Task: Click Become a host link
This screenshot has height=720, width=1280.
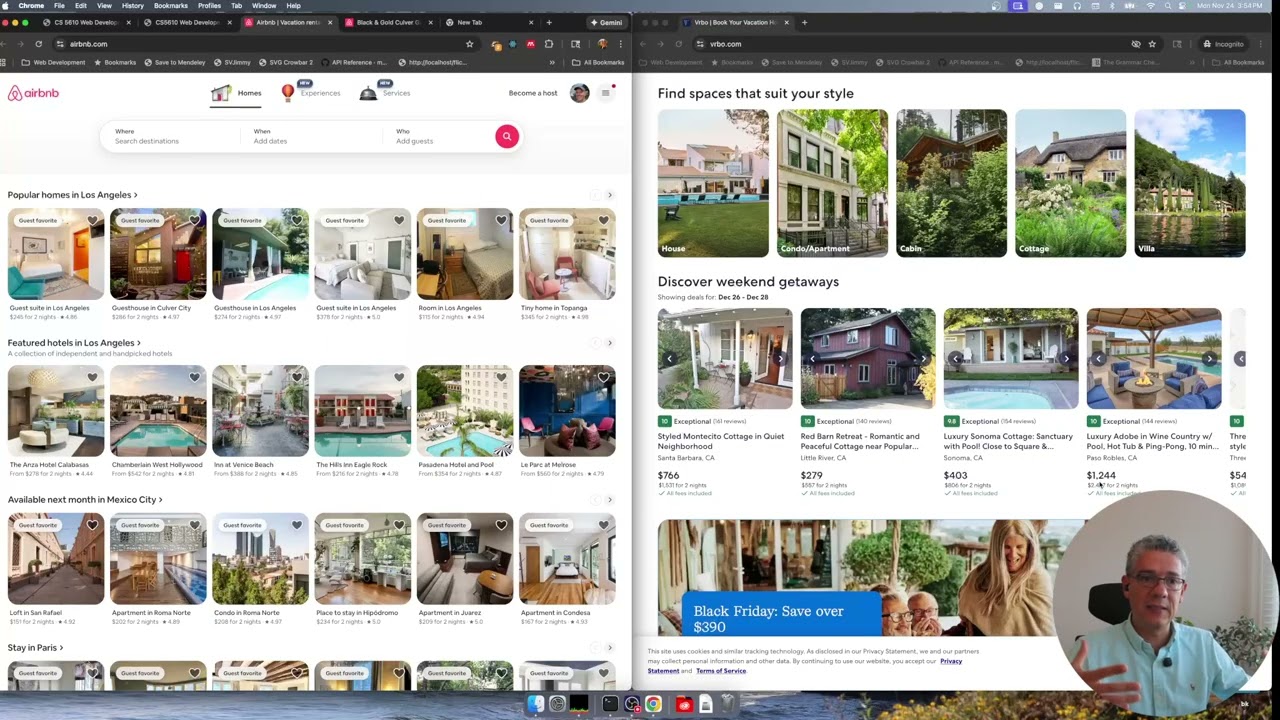Action: (533, 93)
